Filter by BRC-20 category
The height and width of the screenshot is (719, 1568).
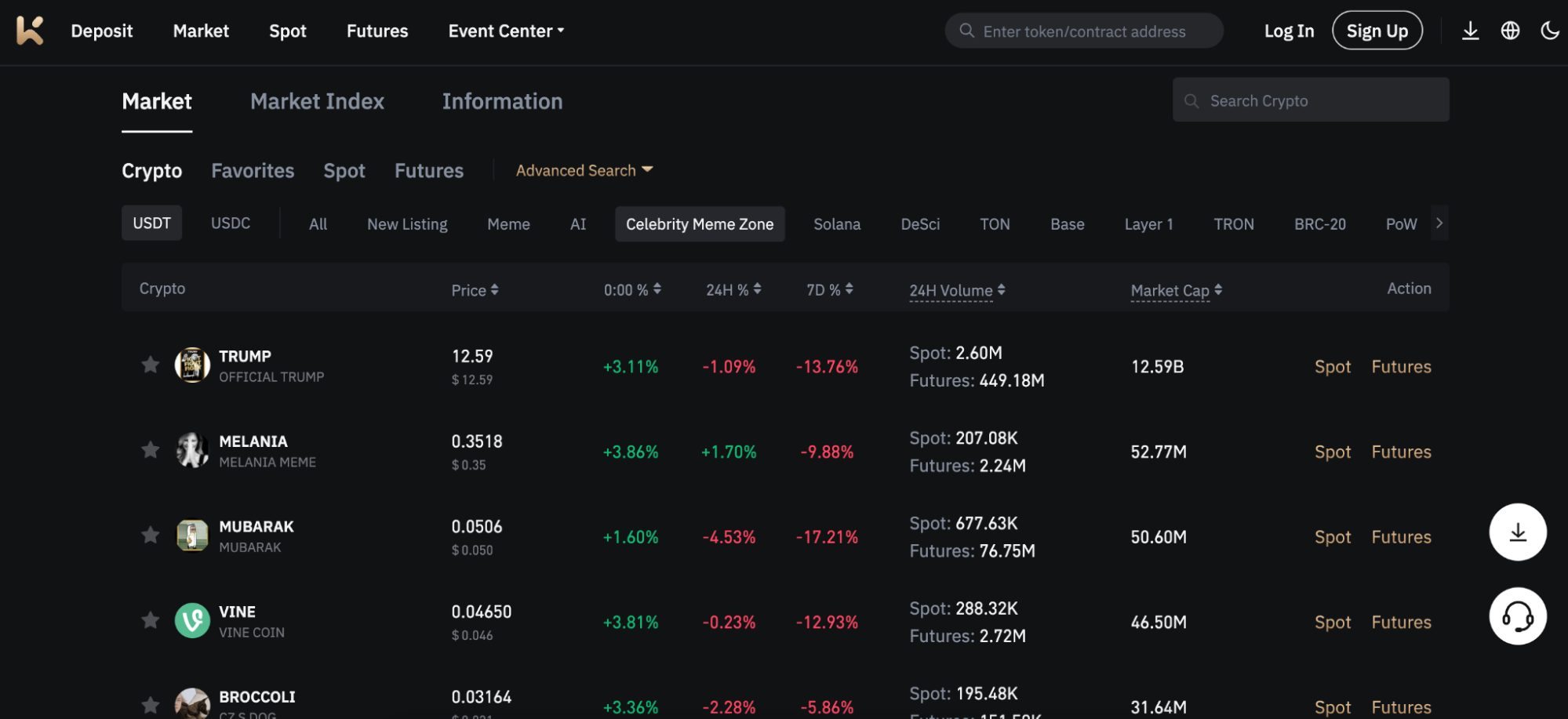point(1320,224)
